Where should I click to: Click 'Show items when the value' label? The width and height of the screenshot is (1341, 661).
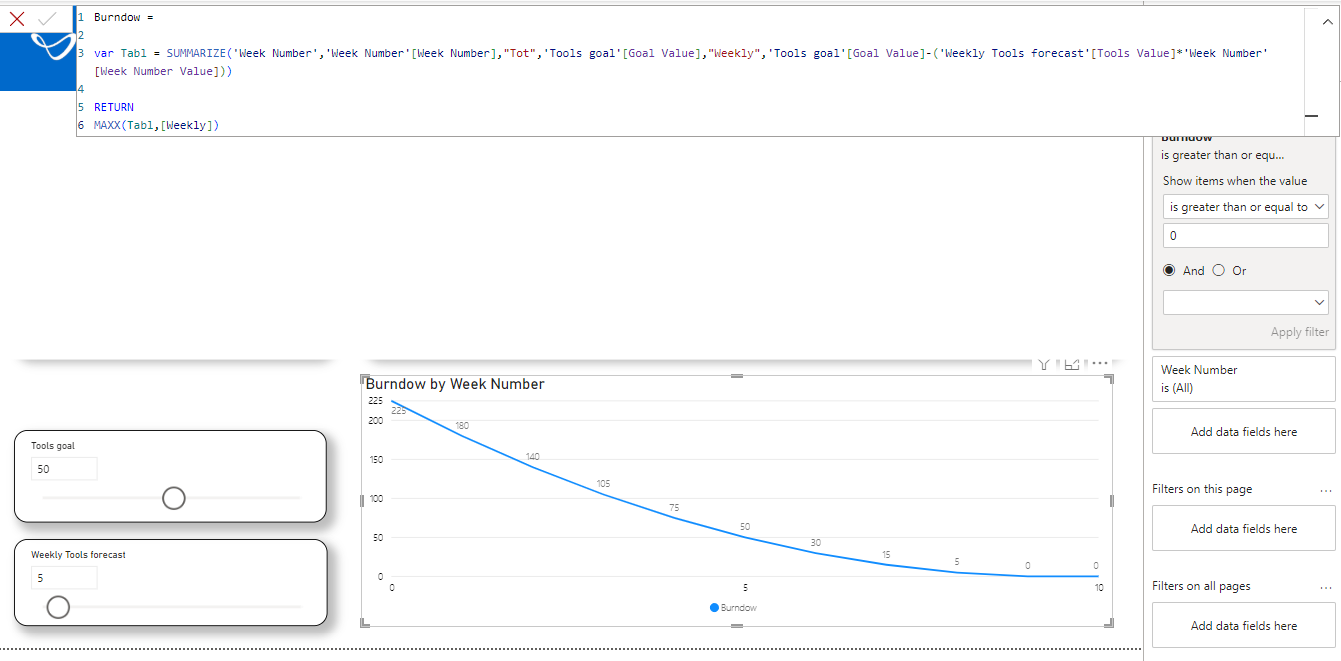pyautogui.click(x=1235, y=181)
